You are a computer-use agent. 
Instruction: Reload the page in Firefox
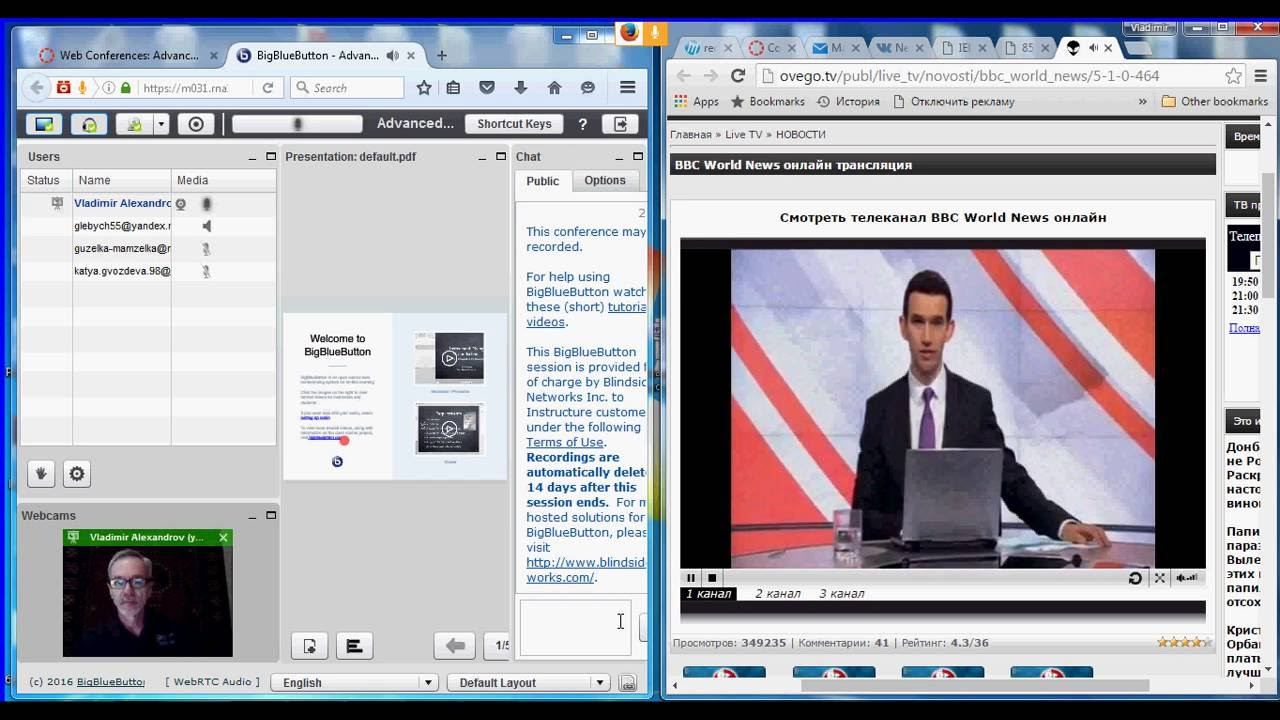pos(268,88)
